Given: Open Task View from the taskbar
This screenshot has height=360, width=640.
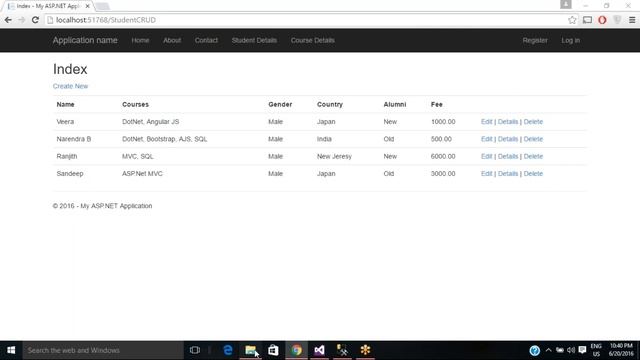Looking at the screenshot, I should coord(195,350).
